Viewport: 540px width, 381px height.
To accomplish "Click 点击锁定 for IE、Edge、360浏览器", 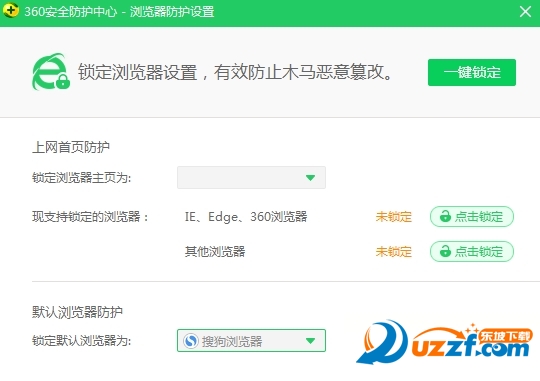I will (x=471, y=217).
